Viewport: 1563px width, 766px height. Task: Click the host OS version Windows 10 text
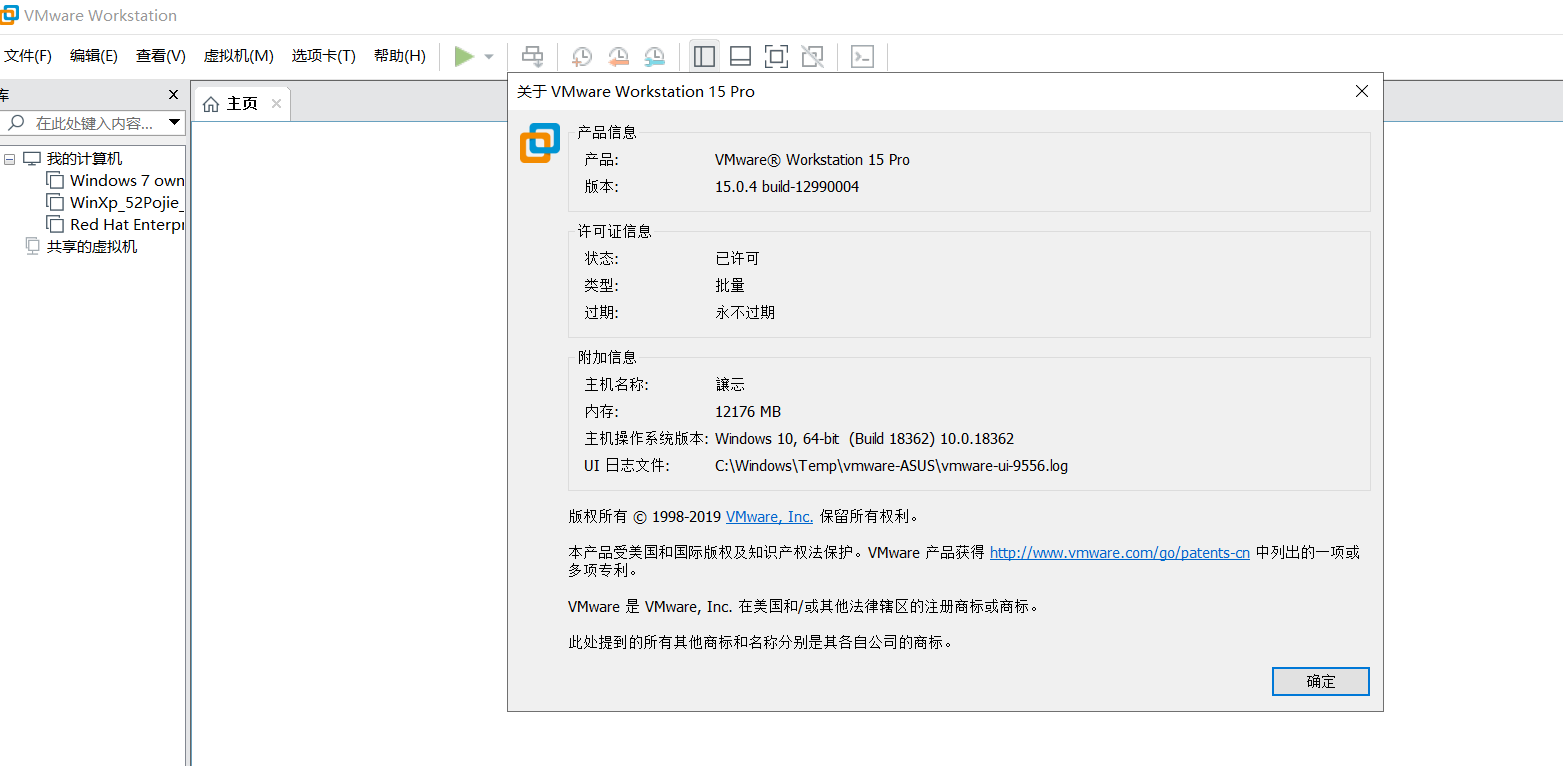(865, 439)
